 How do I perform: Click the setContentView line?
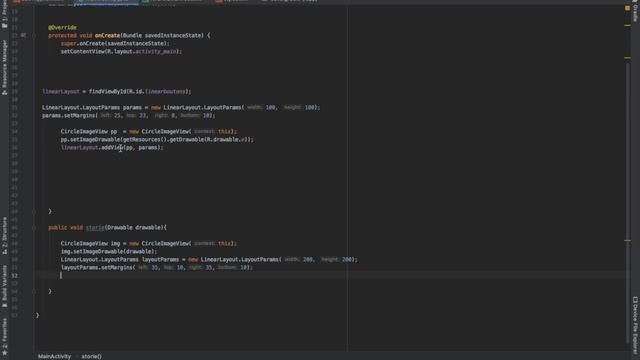pos(121,51)
